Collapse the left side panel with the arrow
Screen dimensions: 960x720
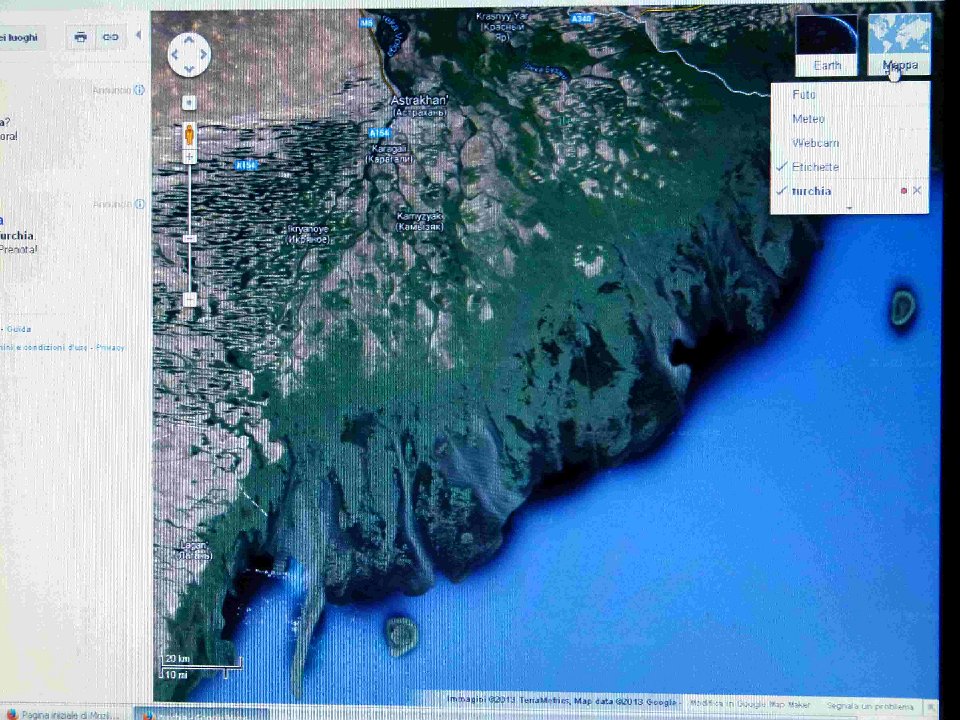click(x=138, y=36)
